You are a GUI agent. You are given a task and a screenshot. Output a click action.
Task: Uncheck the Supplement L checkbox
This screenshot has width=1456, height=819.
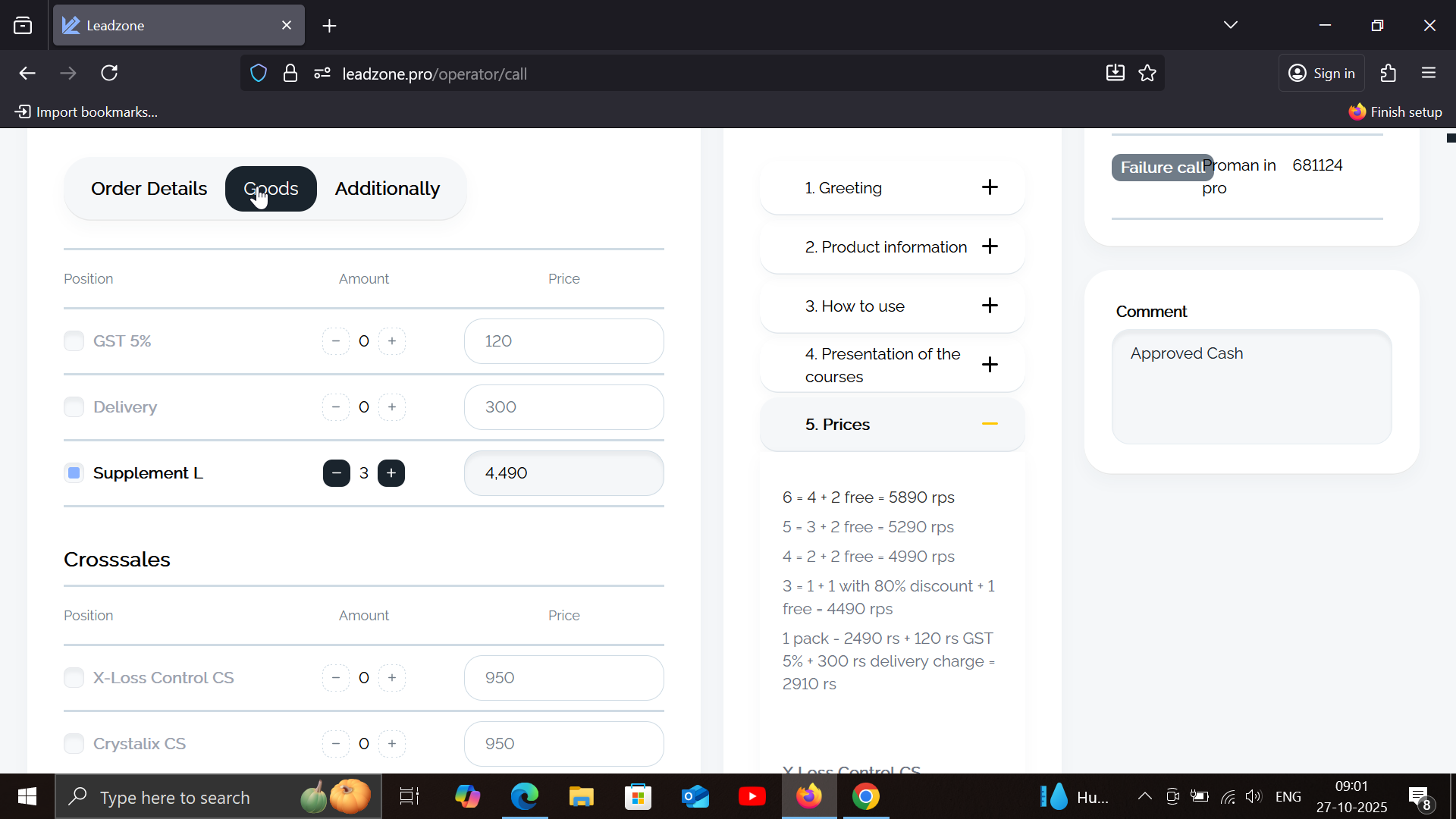(74, 473)
